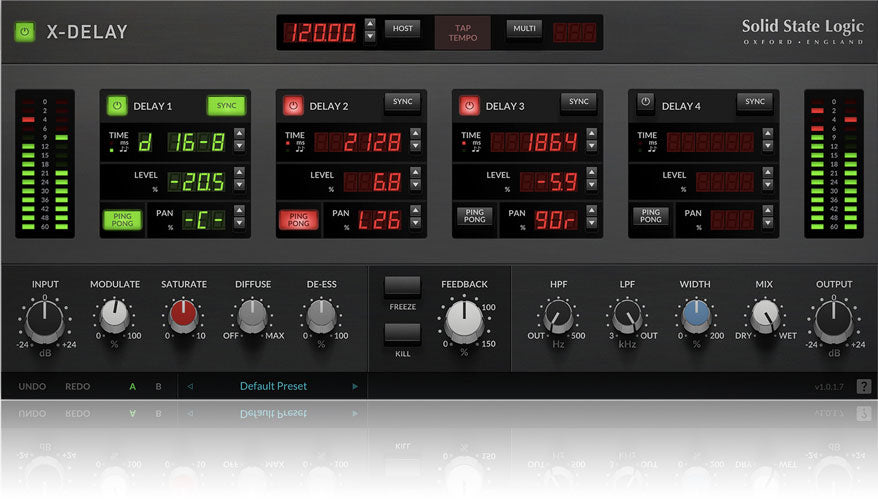Enable SYNC on Delay 2

point(402,102)
